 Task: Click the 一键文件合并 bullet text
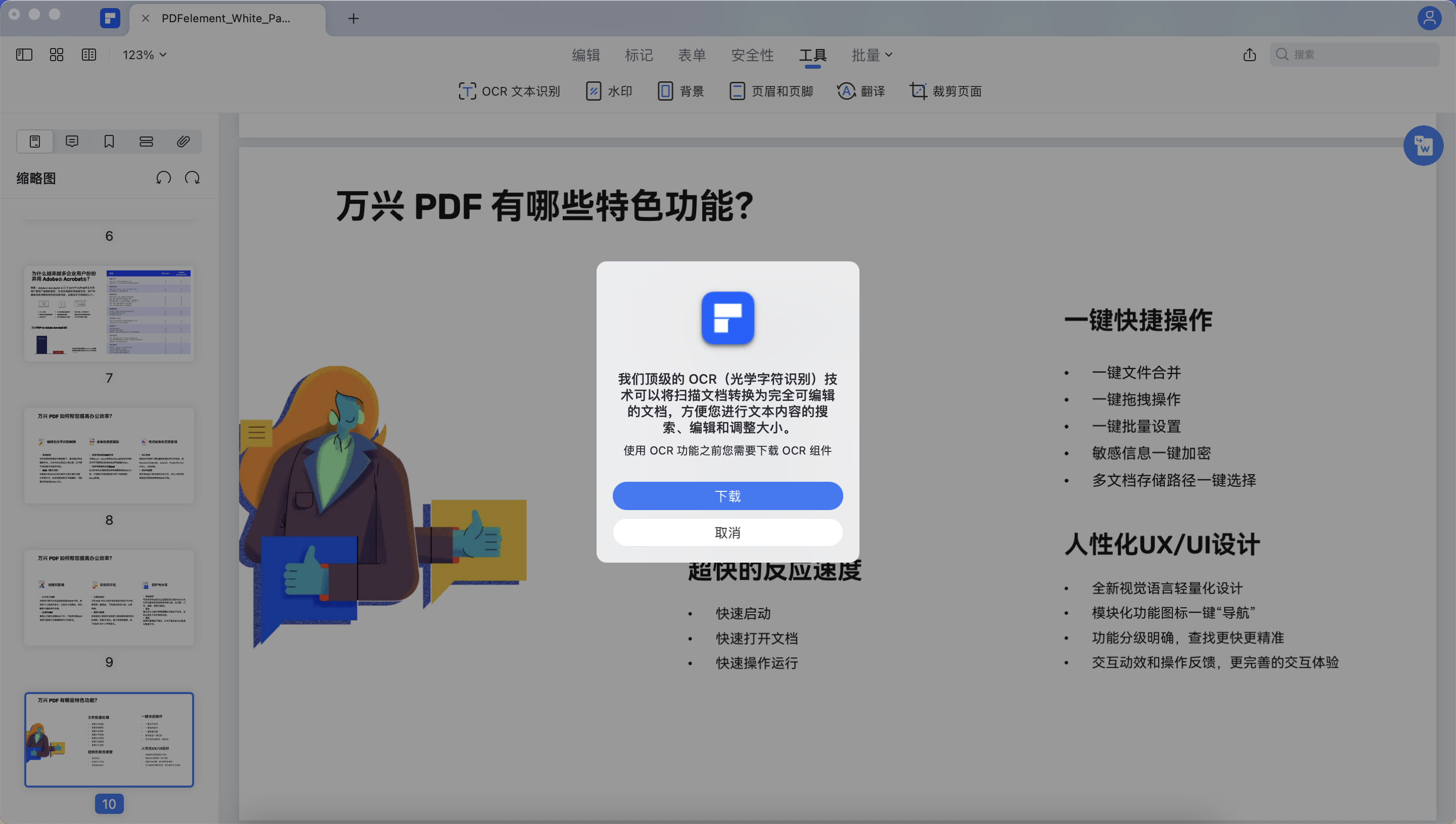[x=1136, y=373]
